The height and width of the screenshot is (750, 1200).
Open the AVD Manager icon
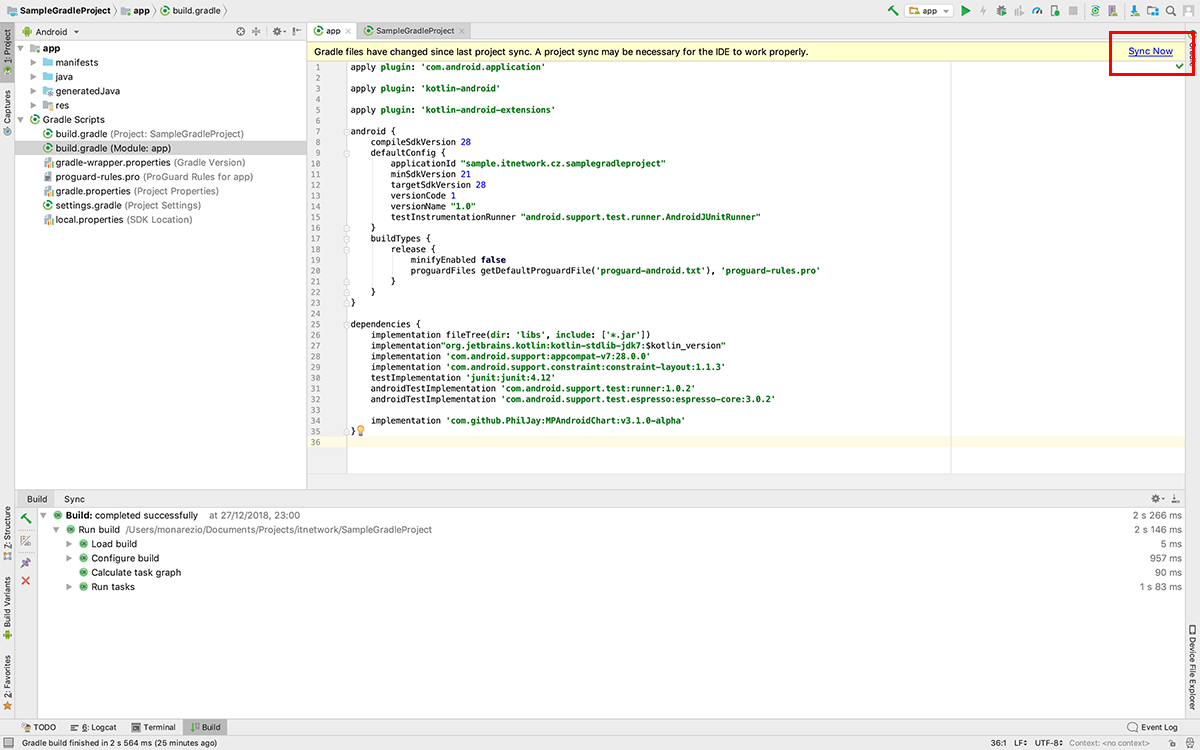1113,10
